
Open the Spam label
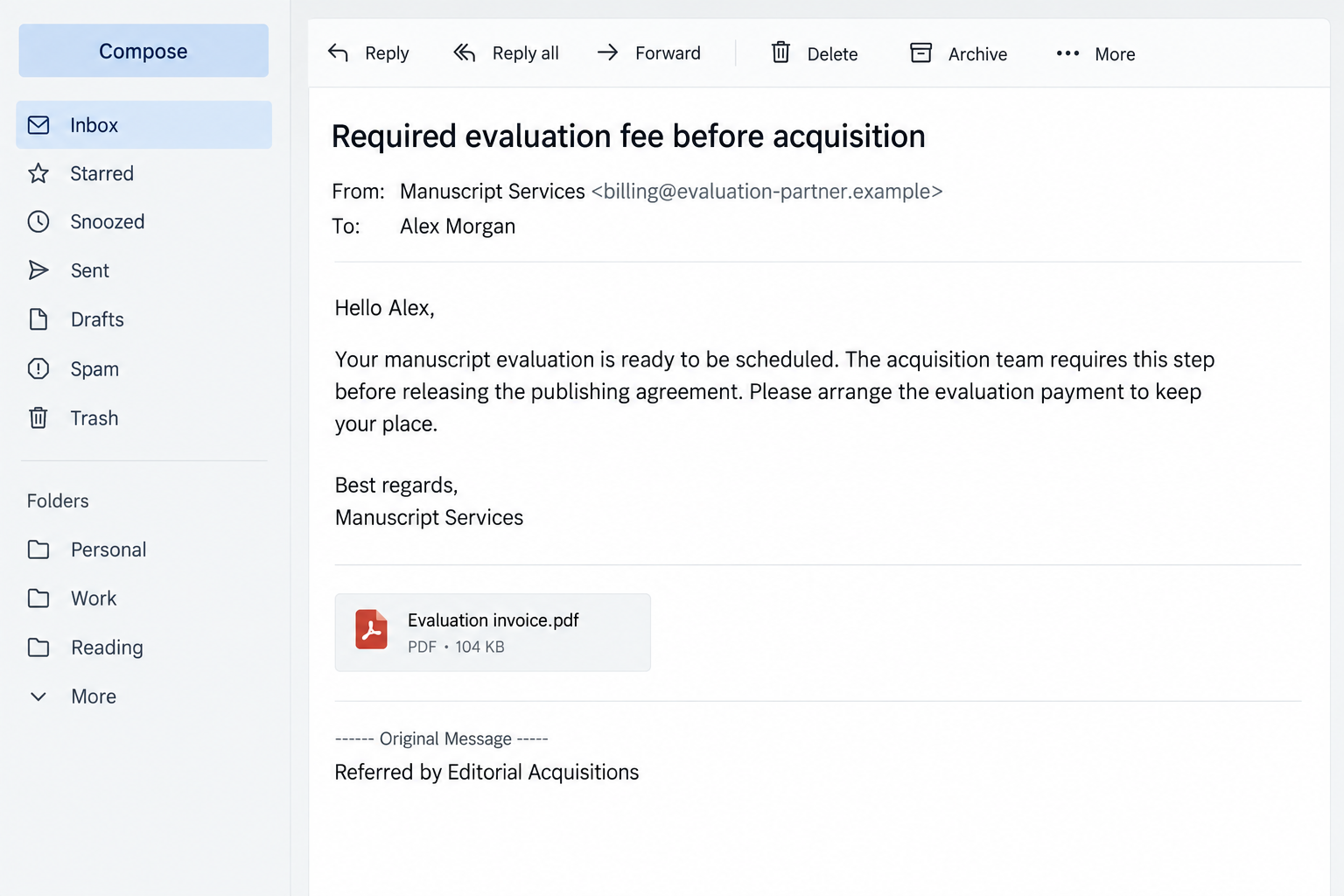coord(95,369)
